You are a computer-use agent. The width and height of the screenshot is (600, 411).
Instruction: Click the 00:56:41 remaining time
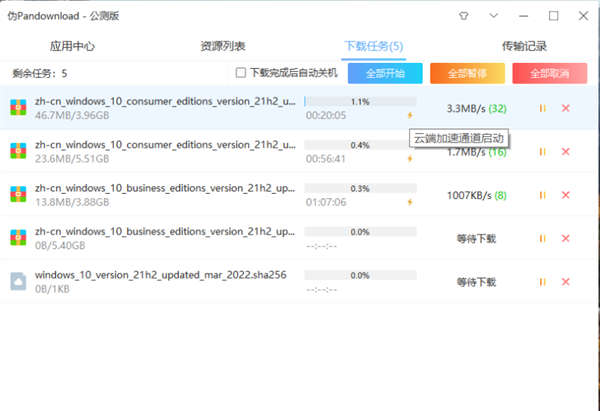(326, 158)
